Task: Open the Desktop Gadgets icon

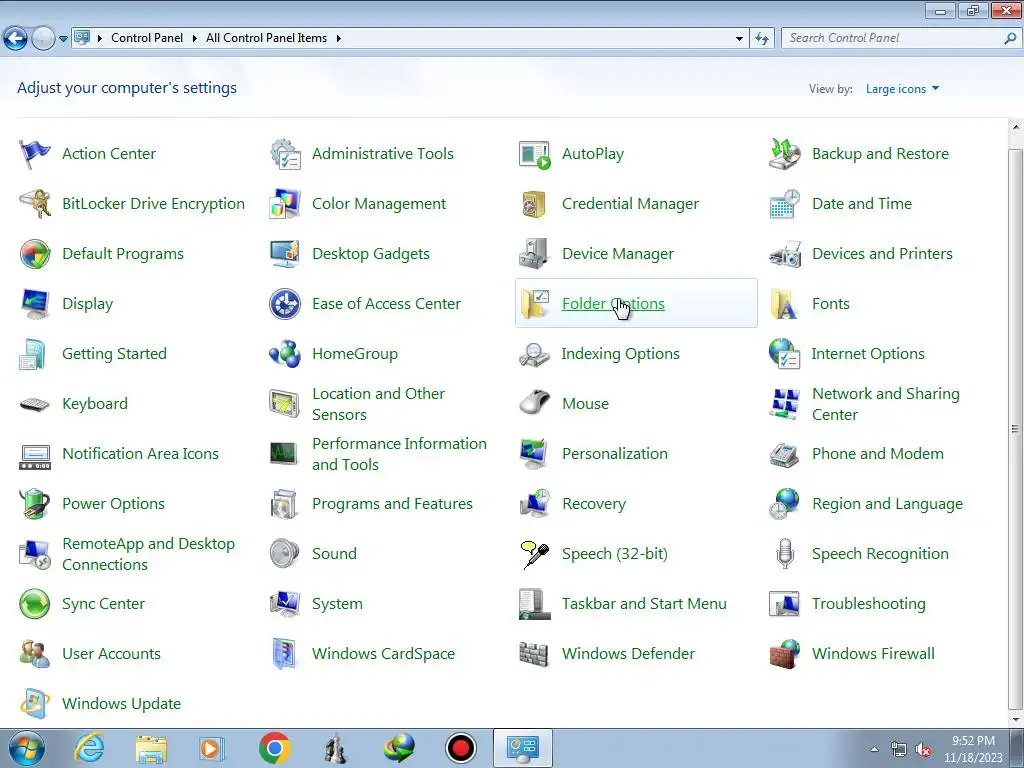Action: pos(285,254)
